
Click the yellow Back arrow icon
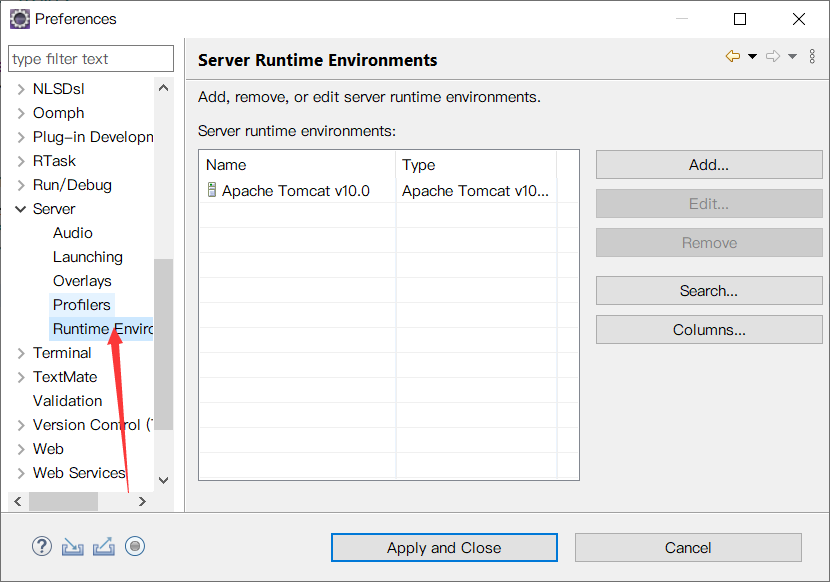[733, 57]
